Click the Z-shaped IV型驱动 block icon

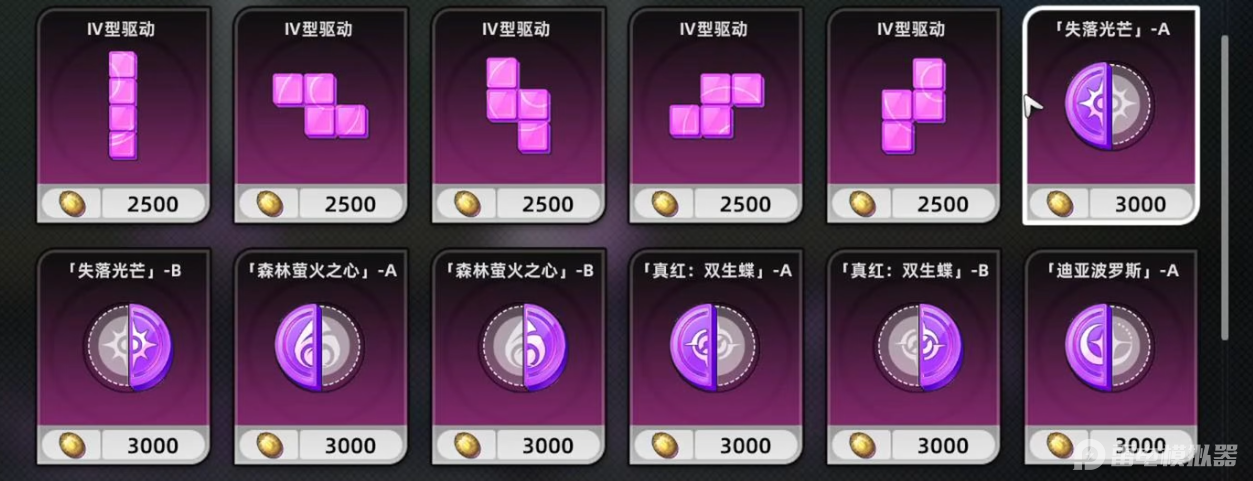click(x=320, y=105)
